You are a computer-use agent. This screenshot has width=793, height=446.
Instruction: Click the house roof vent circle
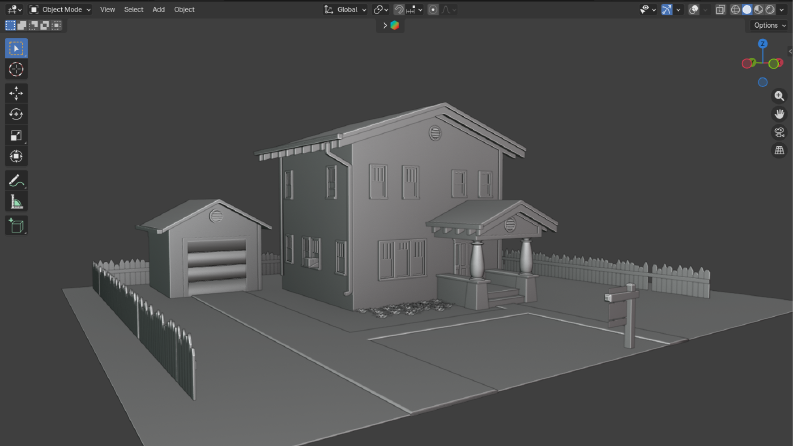point(435,133)
